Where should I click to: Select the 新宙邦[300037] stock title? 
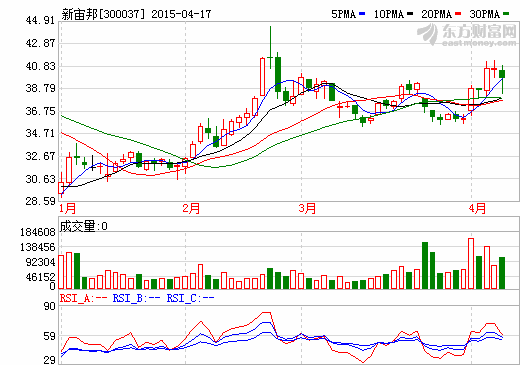coord(104,14)
